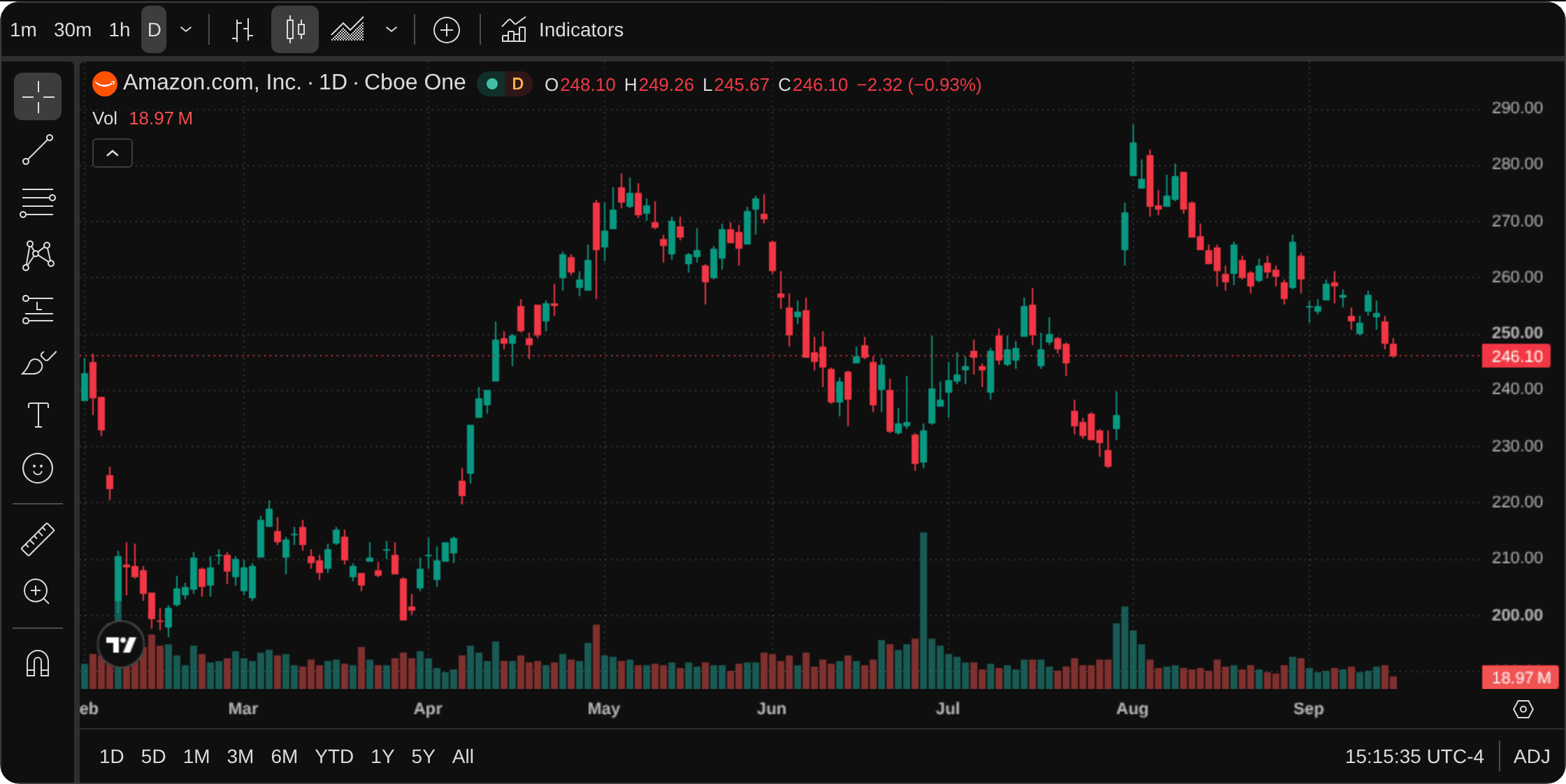Select the All date range
1566x784 pixels.
463,756
